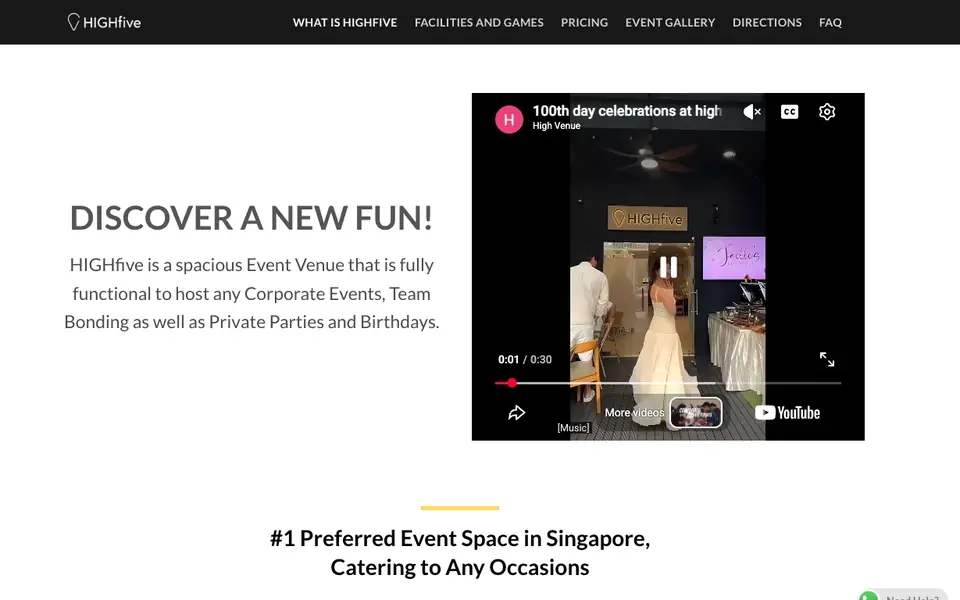Click the 'DISCOVER A NEW FUN!' heading
Image resolution: width=960 pixels, height=600 pixels.
tap(252, 218)
